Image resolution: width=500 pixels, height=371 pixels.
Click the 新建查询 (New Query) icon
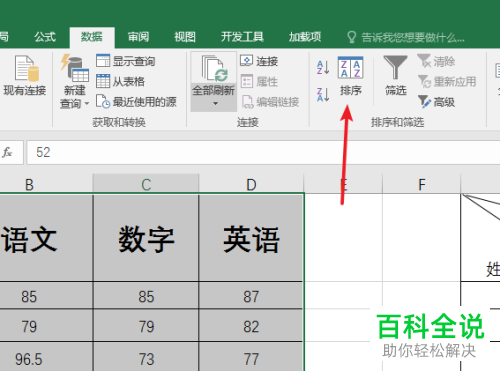point(75,69)
